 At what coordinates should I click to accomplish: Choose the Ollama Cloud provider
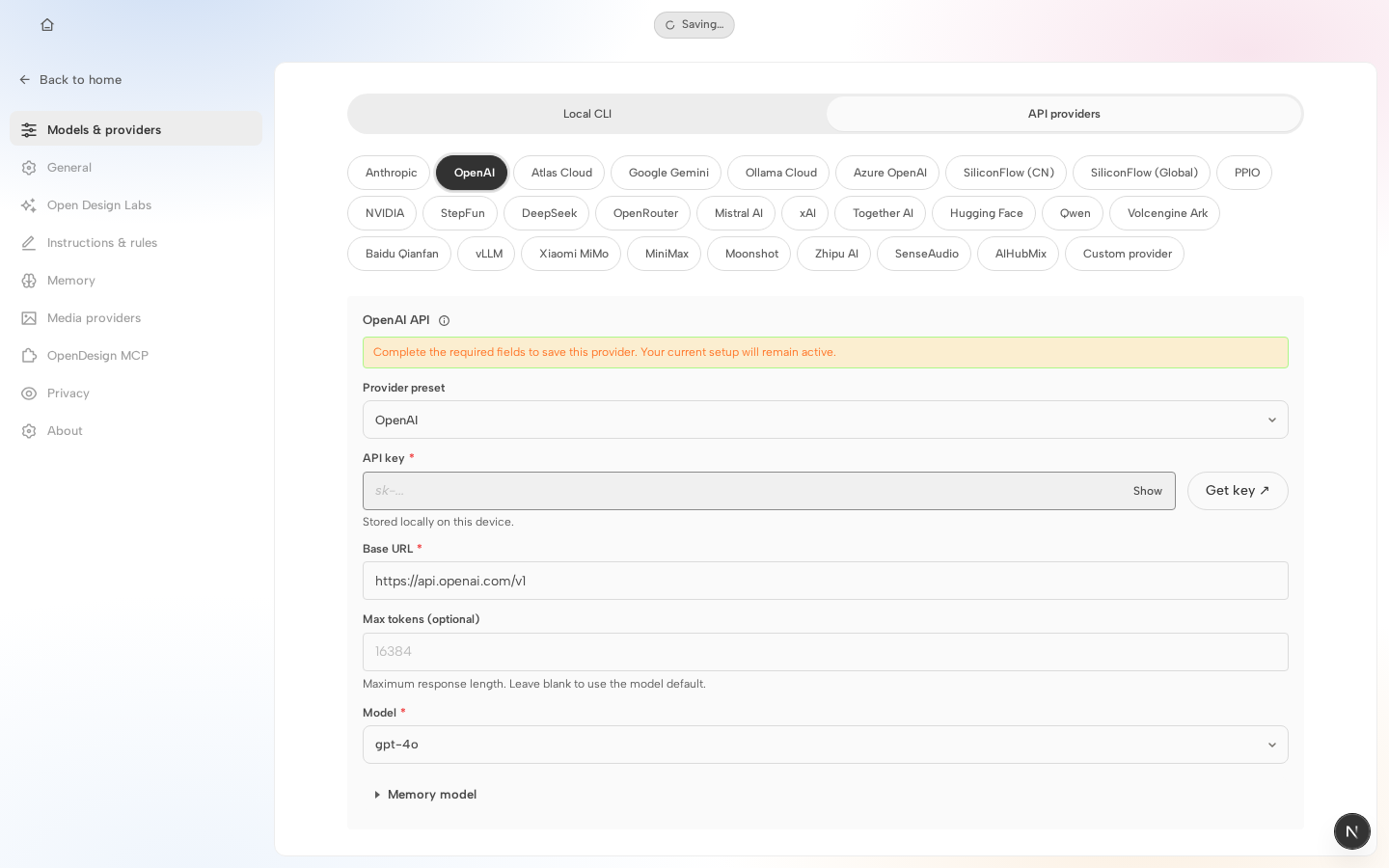click(778, 173)
